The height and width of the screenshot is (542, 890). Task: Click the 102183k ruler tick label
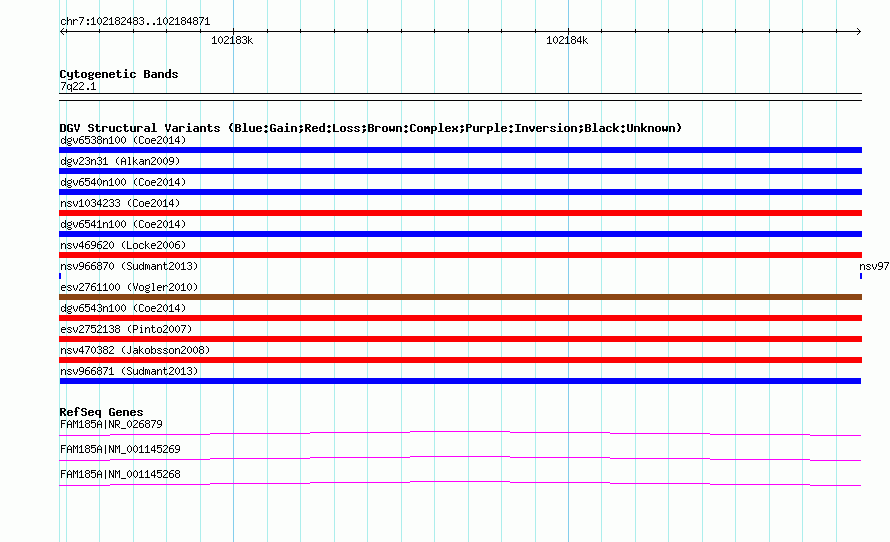click(x=232, y=40)
